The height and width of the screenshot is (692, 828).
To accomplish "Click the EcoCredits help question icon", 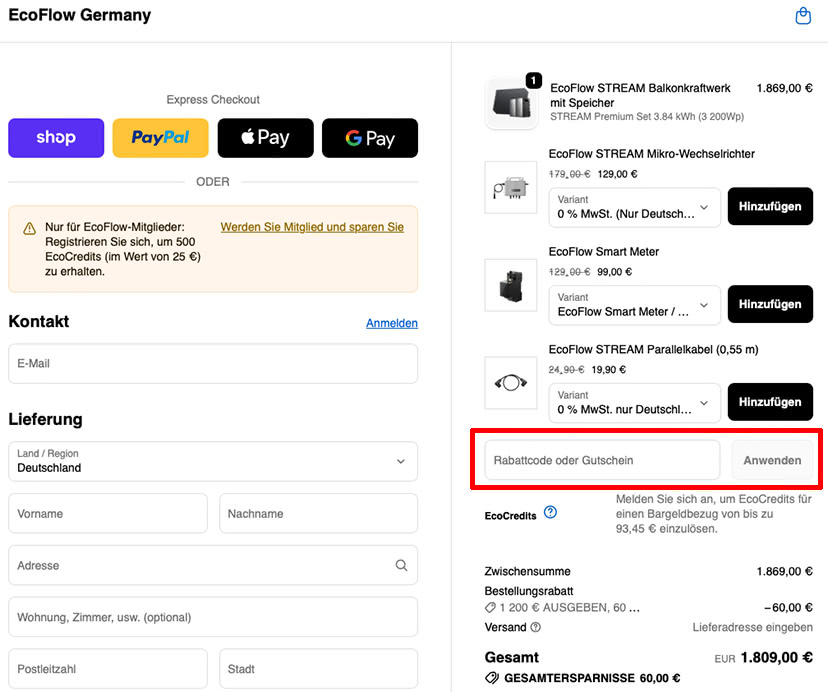I will [x=550, y=512].
